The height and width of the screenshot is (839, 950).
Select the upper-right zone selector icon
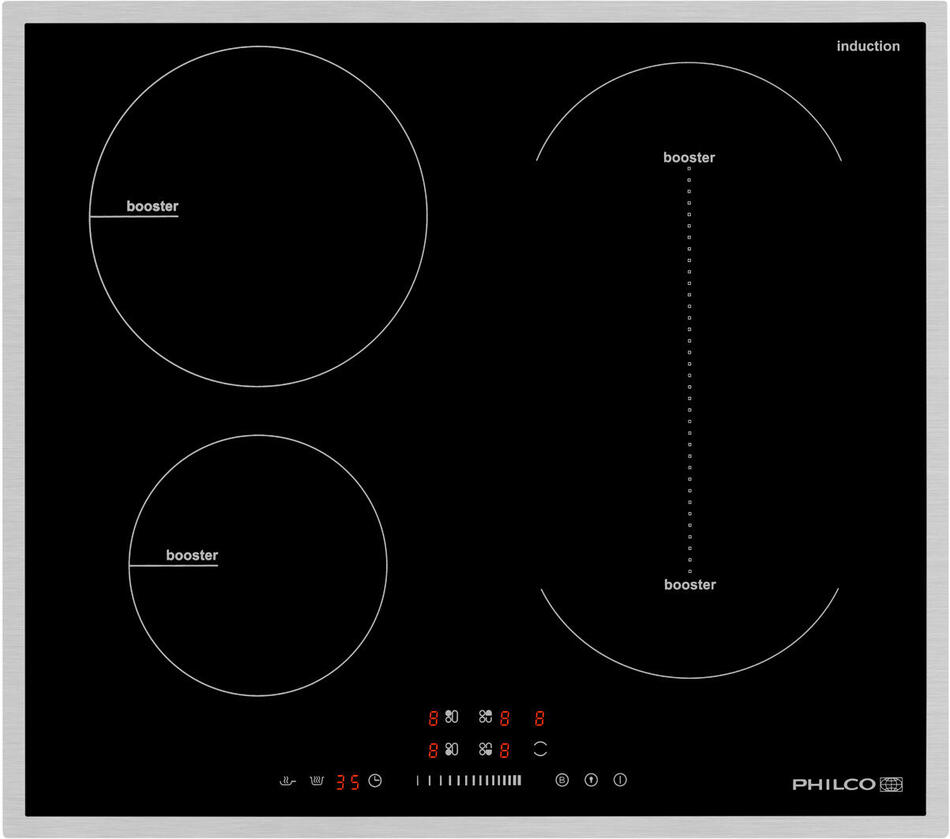(486, 717)
